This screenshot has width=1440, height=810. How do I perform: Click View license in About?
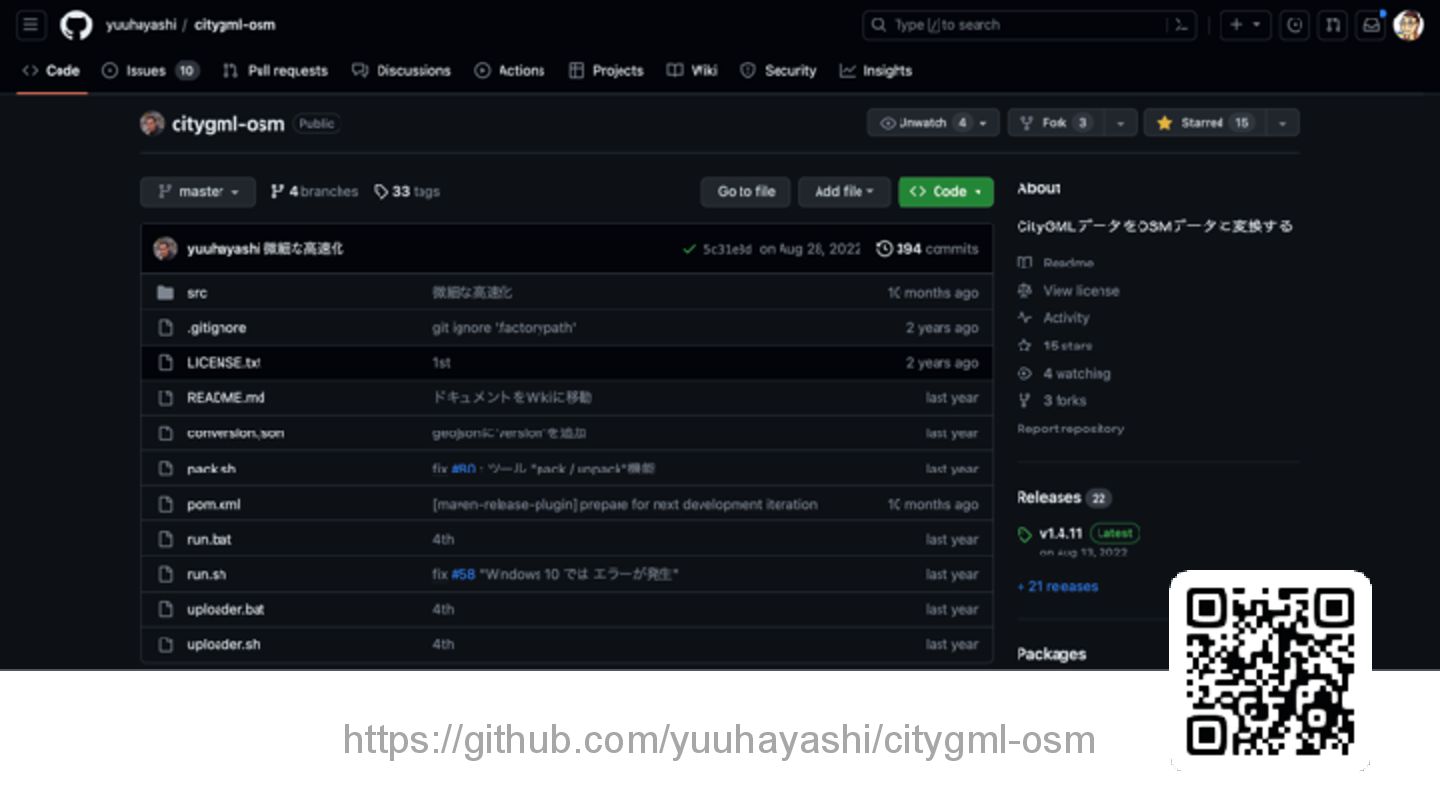(1069, 291)
